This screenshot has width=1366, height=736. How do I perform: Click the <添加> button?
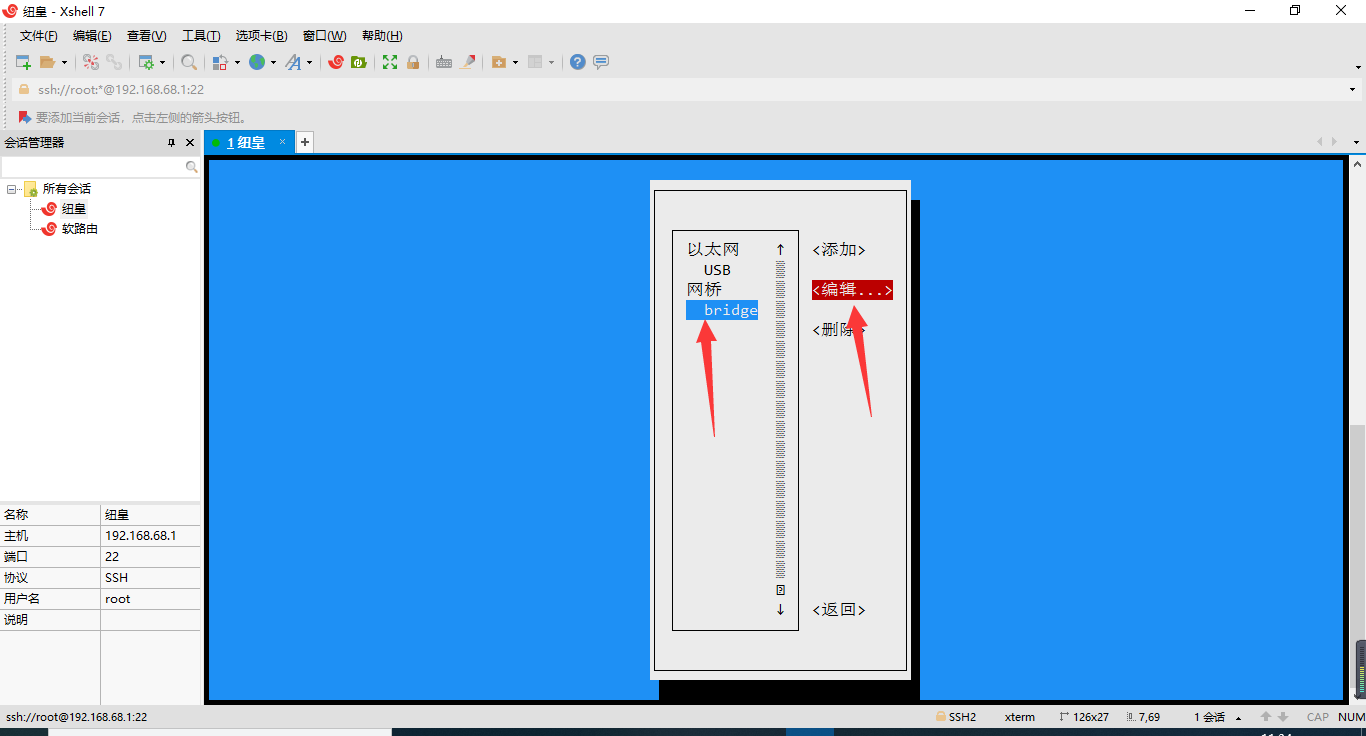(x=839, y=250)
